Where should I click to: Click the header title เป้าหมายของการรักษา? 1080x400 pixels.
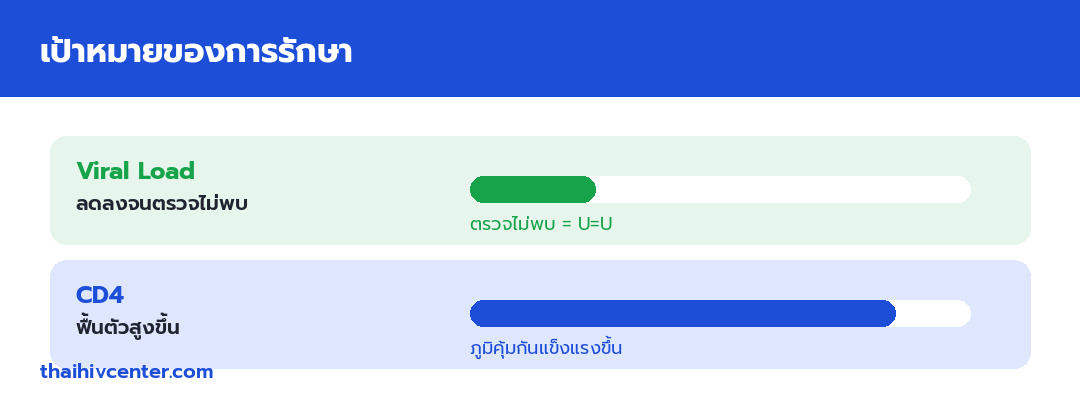(196, 52)
